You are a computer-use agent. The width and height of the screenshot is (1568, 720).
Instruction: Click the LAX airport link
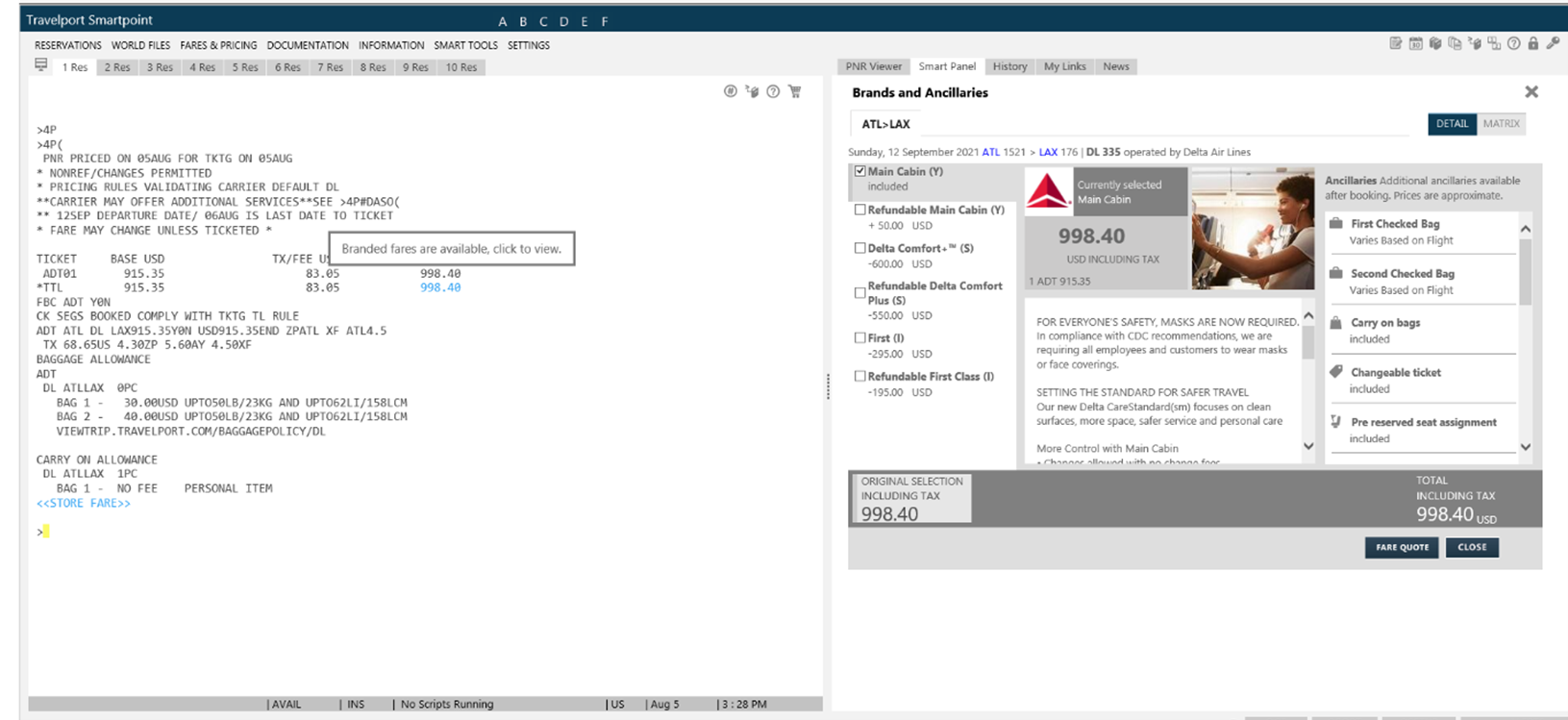pyautogui.click(x=1048, y=152)
